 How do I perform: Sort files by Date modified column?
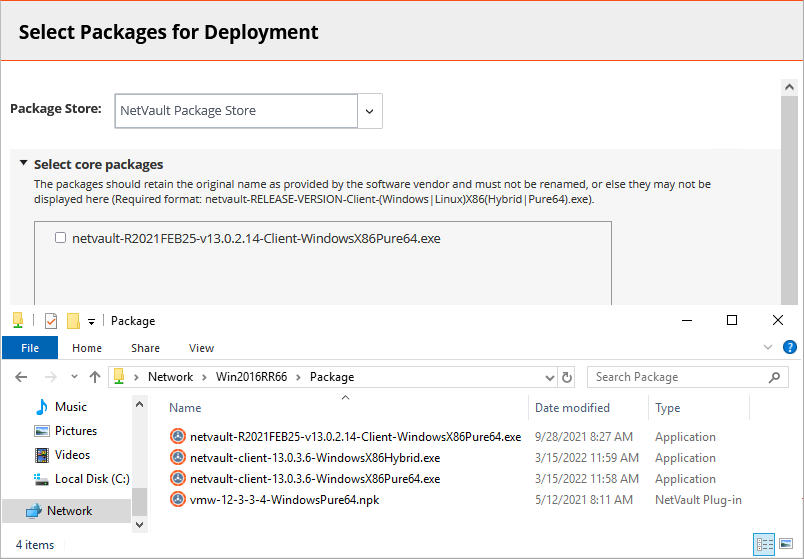pos(572,408)
